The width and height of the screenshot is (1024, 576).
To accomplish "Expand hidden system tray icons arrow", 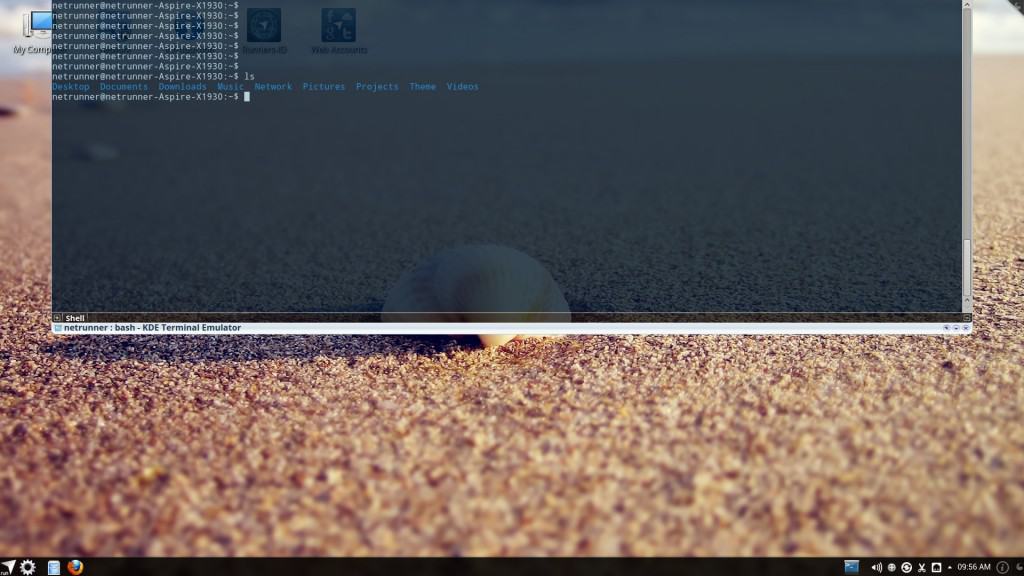I will [950, 568].
